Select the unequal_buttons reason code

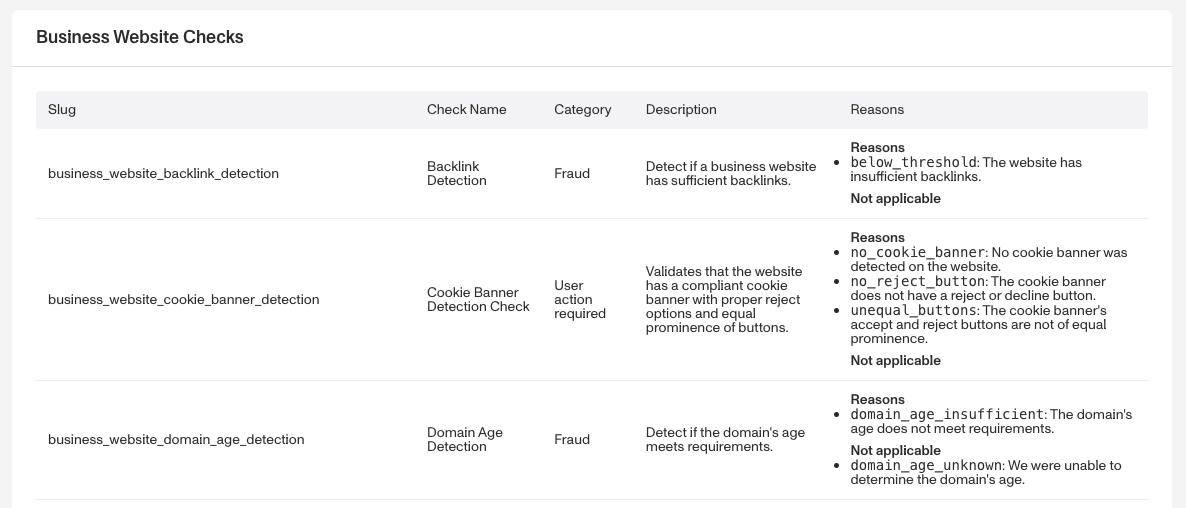point(913,311)
